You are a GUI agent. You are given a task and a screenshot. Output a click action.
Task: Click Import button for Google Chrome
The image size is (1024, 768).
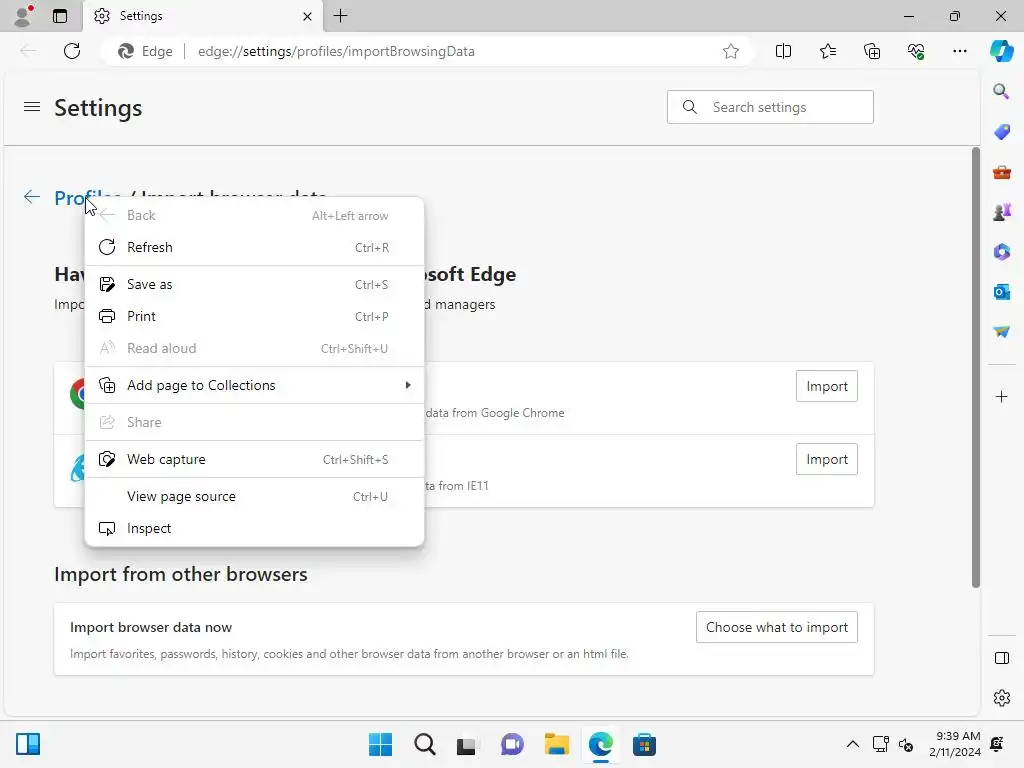coord(826,387)
